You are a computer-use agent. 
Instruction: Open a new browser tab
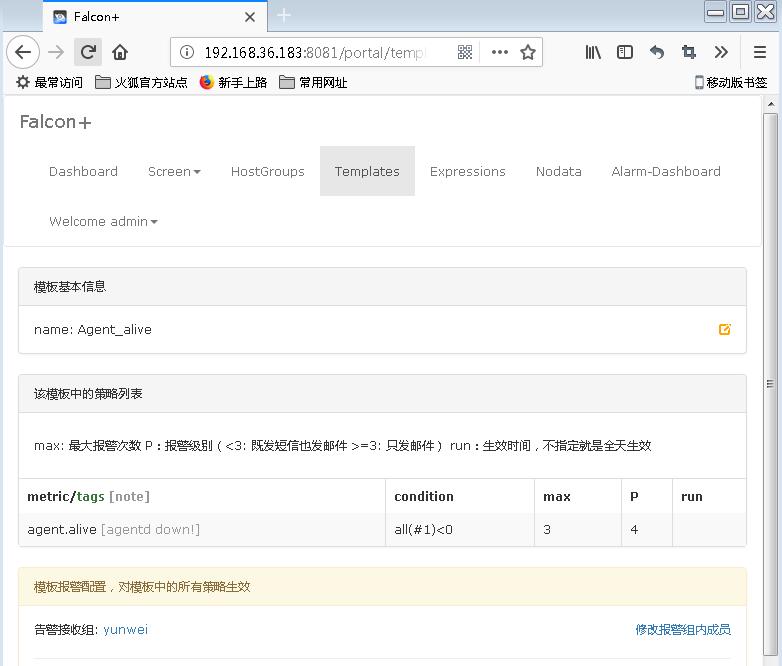click(x=284, y=15)
